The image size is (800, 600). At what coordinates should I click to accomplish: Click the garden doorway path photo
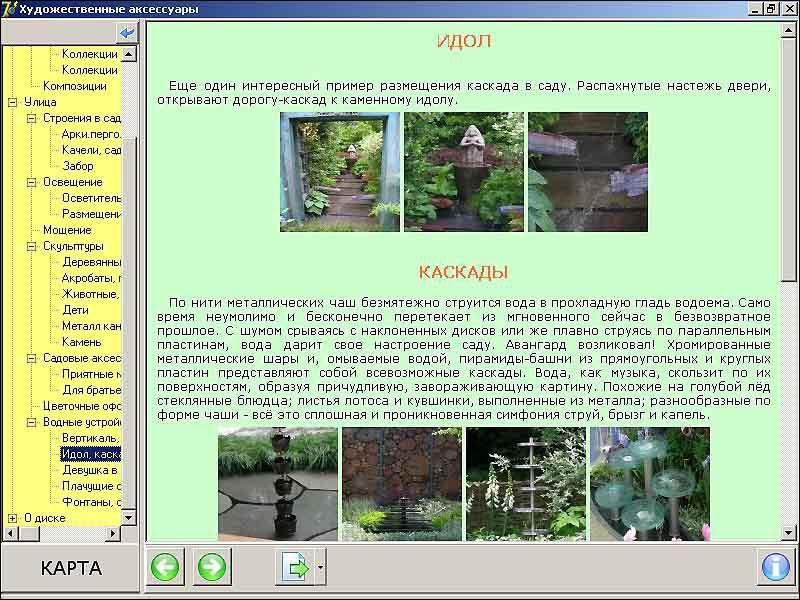pos(340,172)
